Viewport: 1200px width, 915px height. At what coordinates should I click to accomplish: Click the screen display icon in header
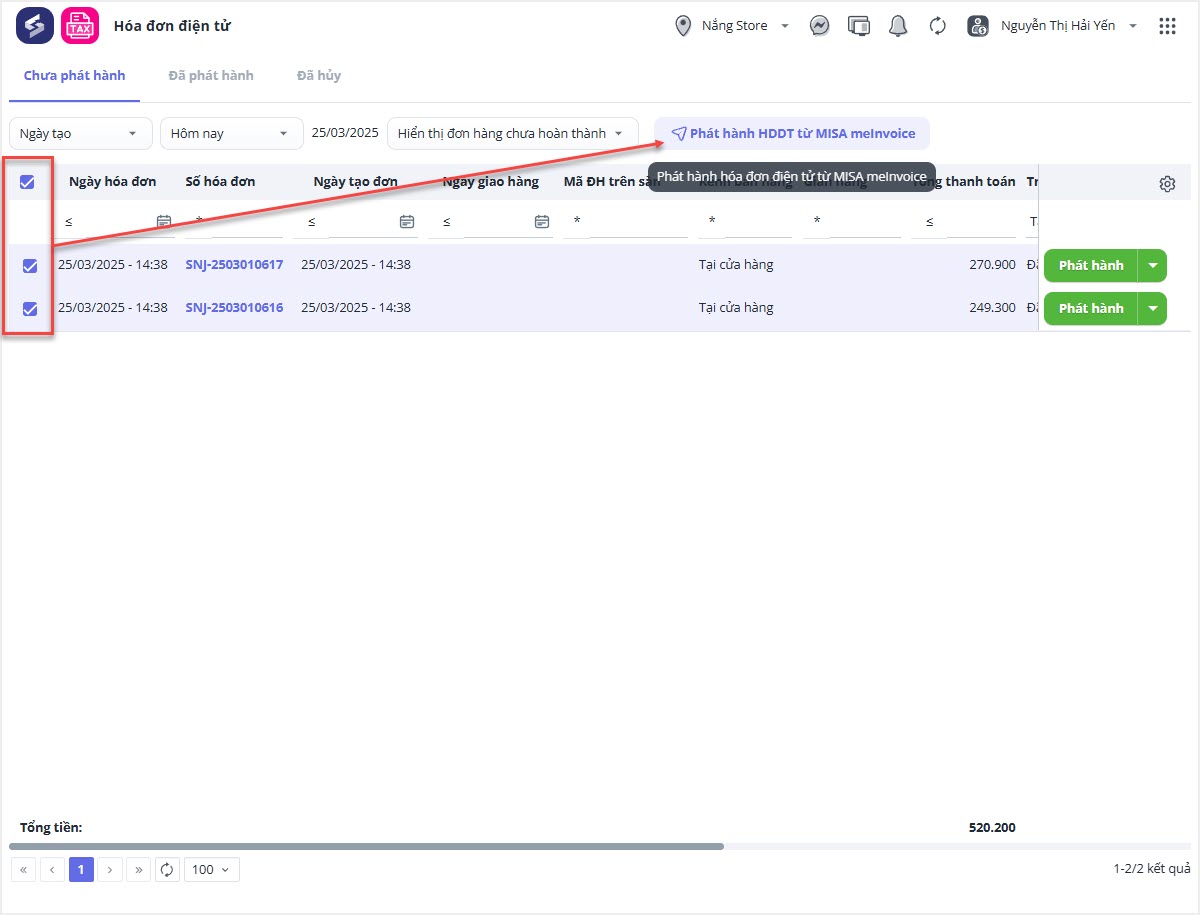[x=858, y=26]
